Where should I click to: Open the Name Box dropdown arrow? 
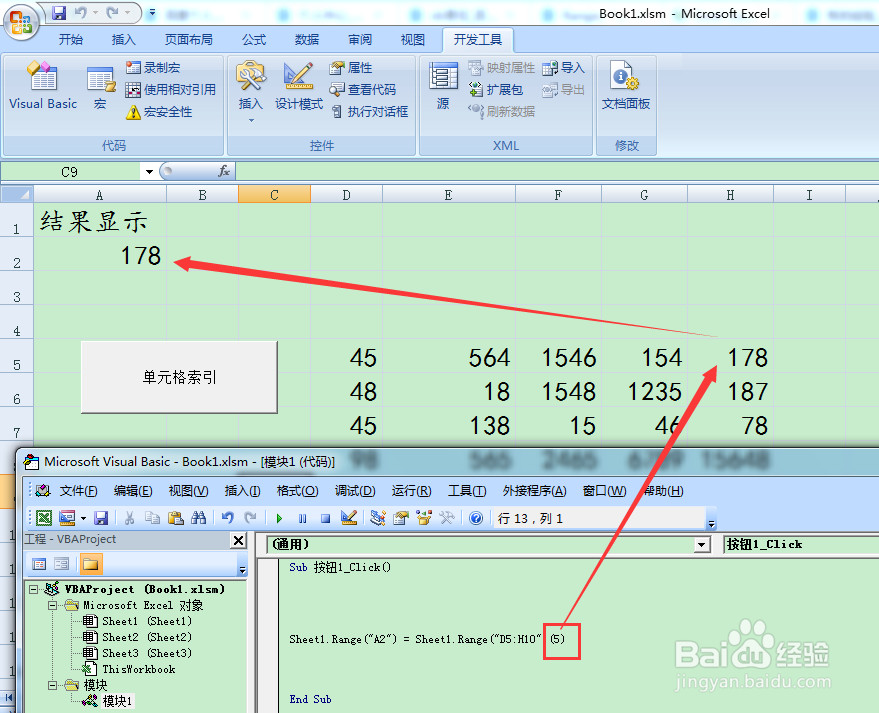[x=149, y=172]
